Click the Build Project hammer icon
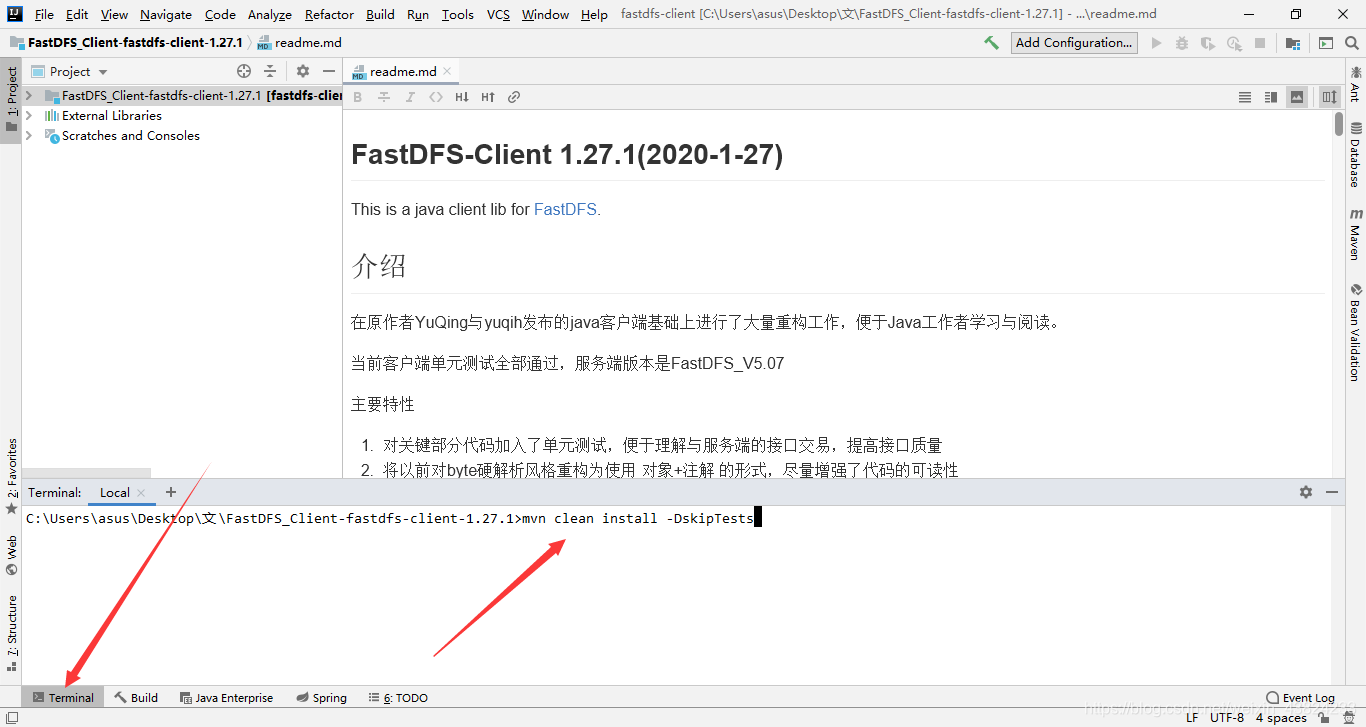Image resolution: width=1366 pixels, height=727 pixels. click(x=991, y=43)
